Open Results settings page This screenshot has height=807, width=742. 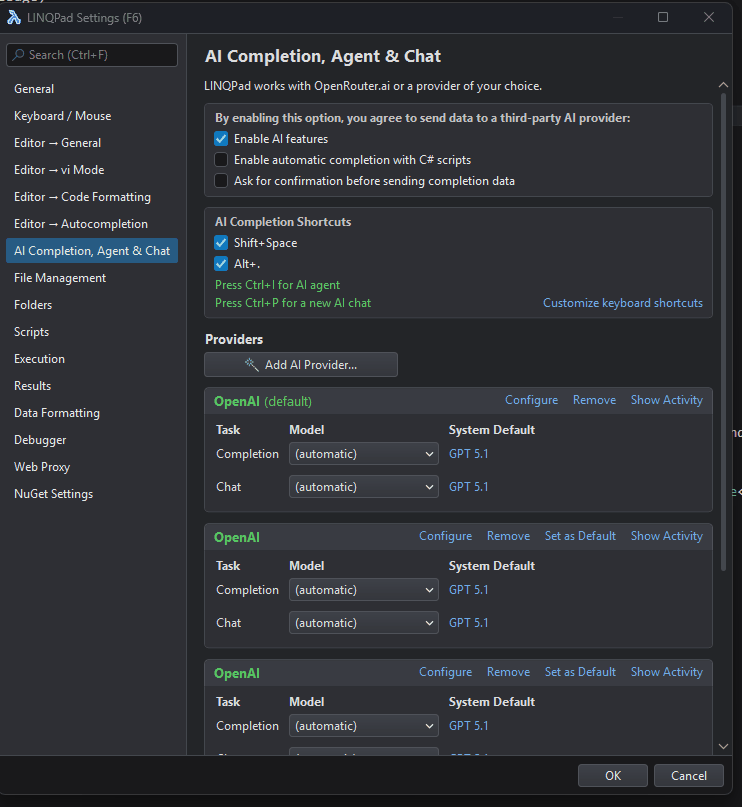[32, 386]
